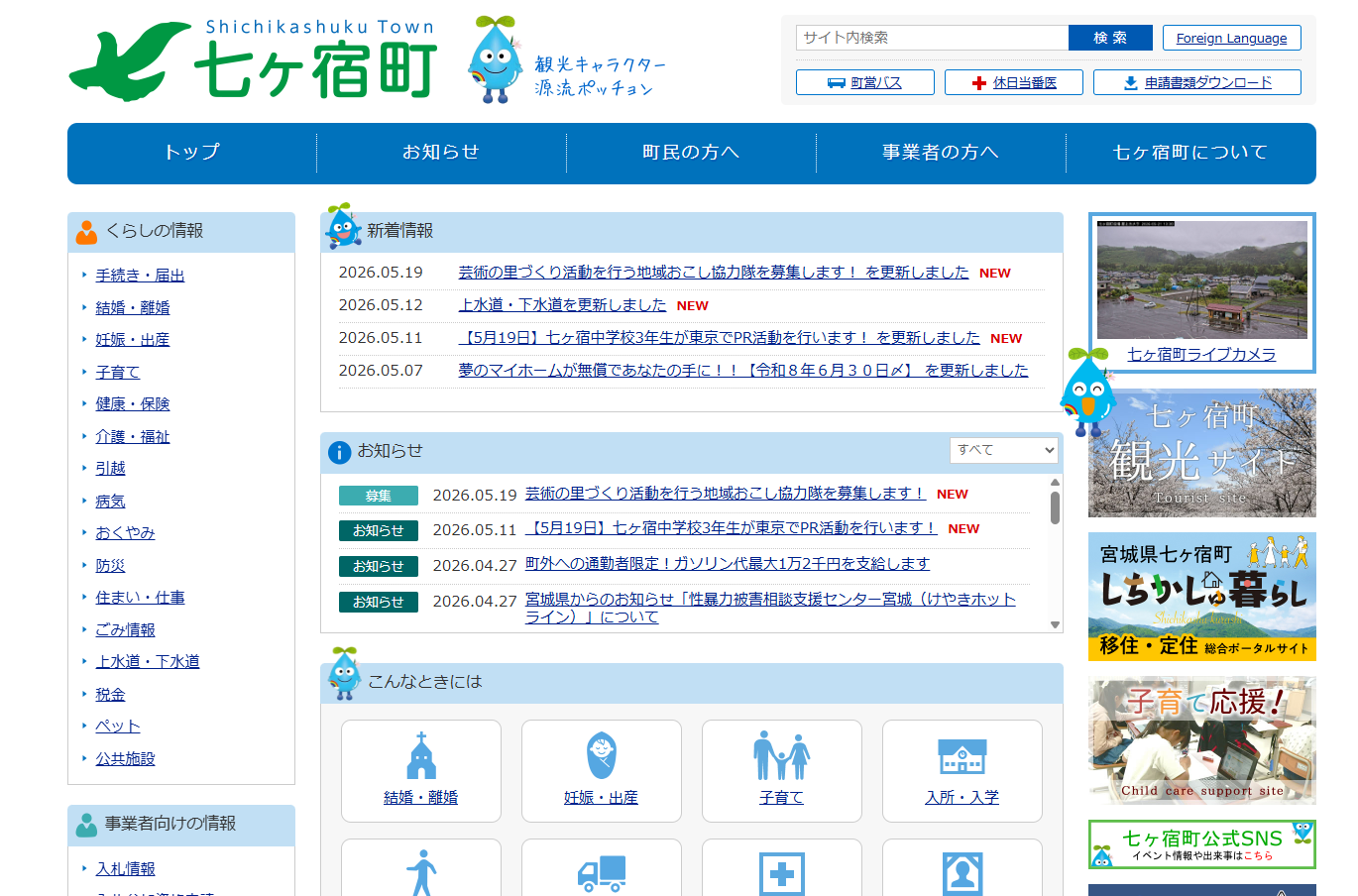Open the 町民の方へ navigation tab
This screenshot has height=896, width=1358.
pyautogui.click(x=691, y=153)
